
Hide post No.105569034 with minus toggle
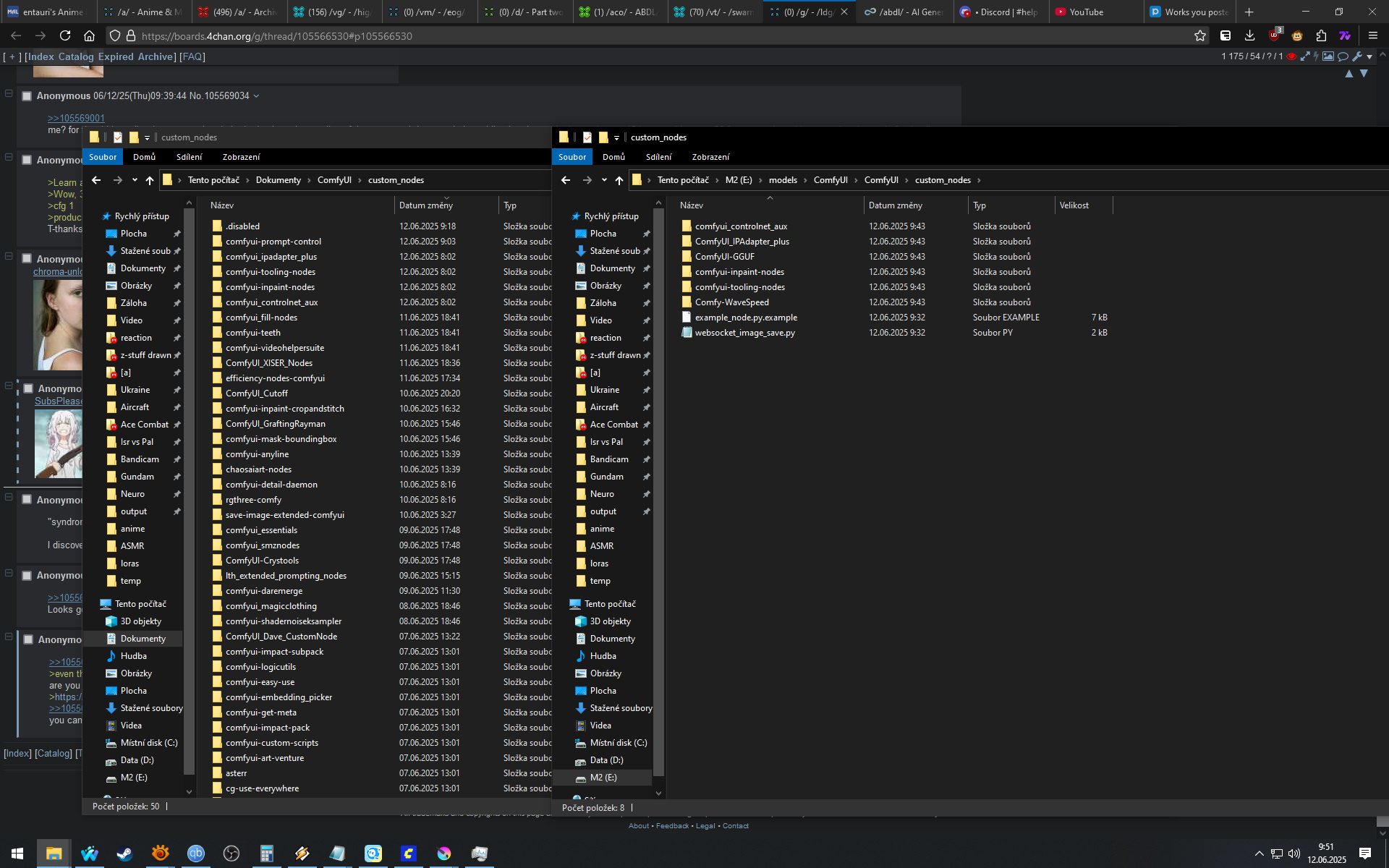pyautogui.click(x=9, y=93)
